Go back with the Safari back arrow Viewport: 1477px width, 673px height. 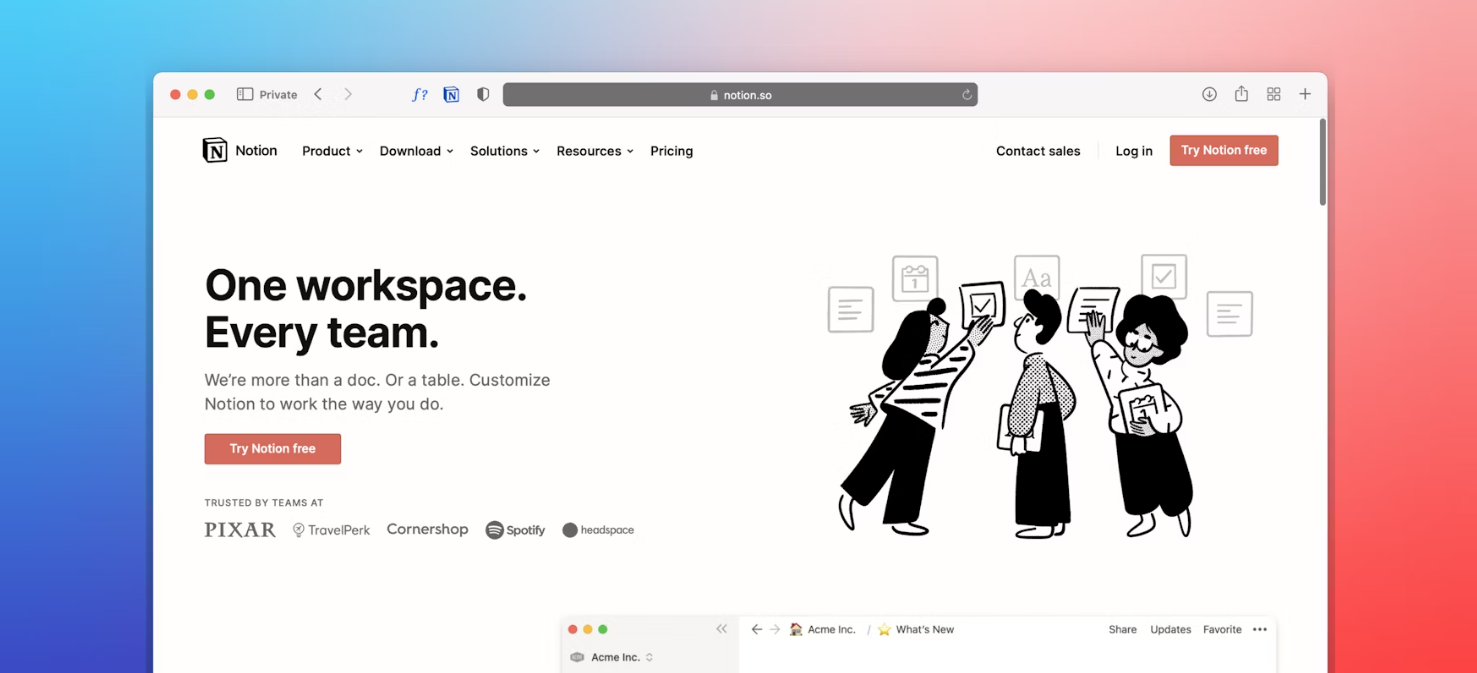(x=318, y=94)
